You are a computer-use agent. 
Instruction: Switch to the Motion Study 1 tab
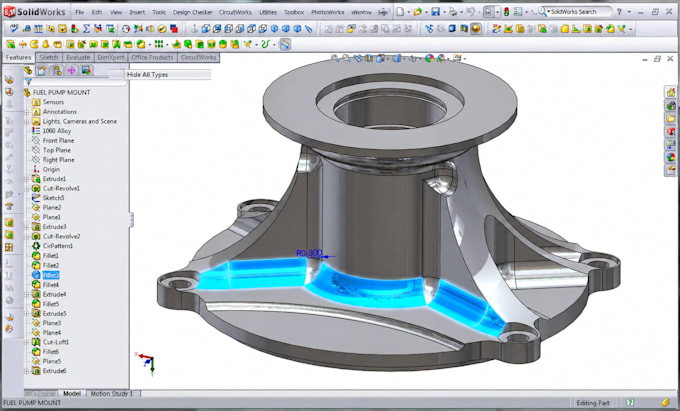pos(111,394)
